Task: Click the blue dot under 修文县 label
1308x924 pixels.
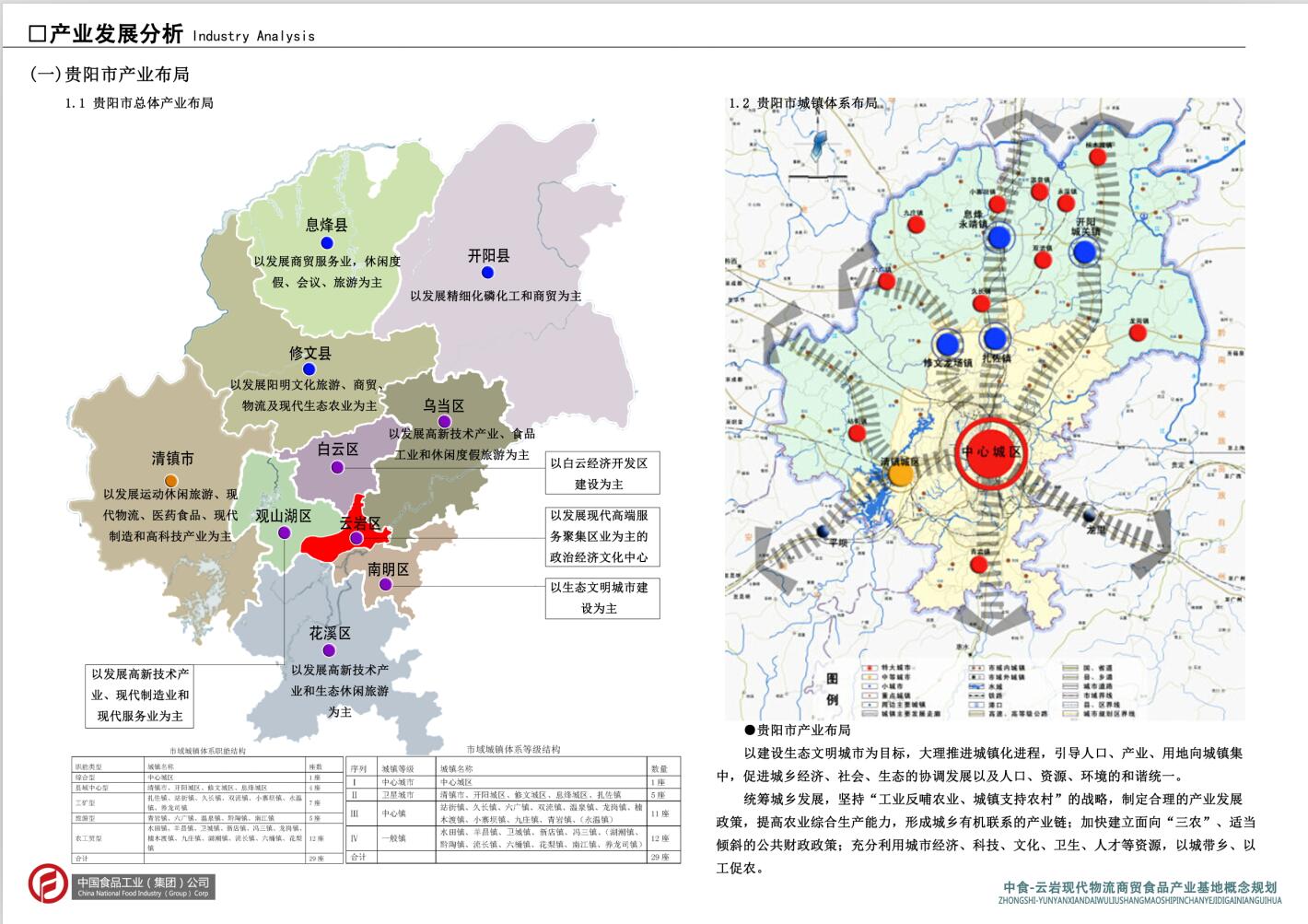Action: click(x=309, y=369)
